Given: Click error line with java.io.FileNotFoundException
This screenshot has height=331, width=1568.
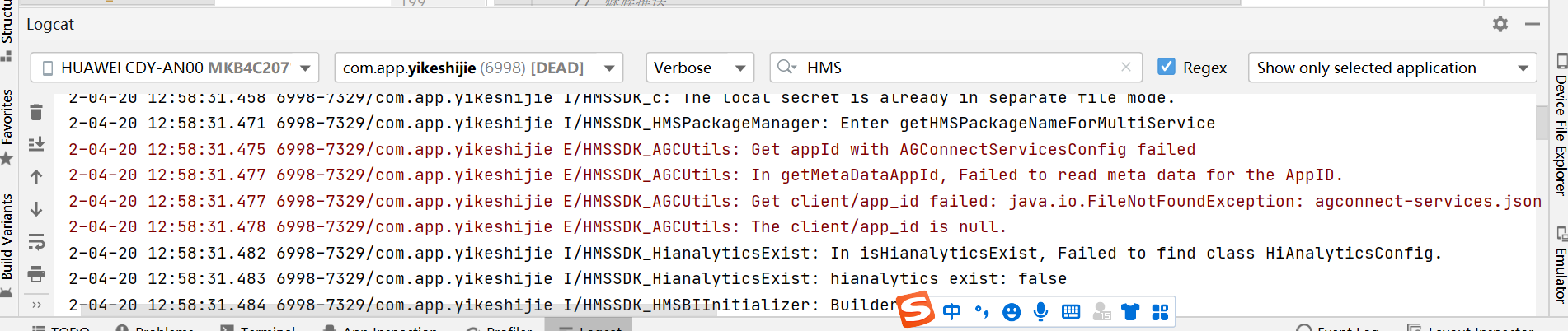Looking at the screenshot, I should (x=805, y=201).
